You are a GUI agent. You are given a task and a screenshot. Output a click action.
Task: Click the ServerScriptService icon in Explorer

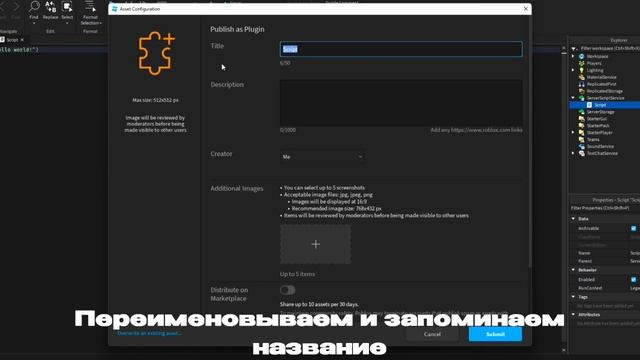coord(582,98)
